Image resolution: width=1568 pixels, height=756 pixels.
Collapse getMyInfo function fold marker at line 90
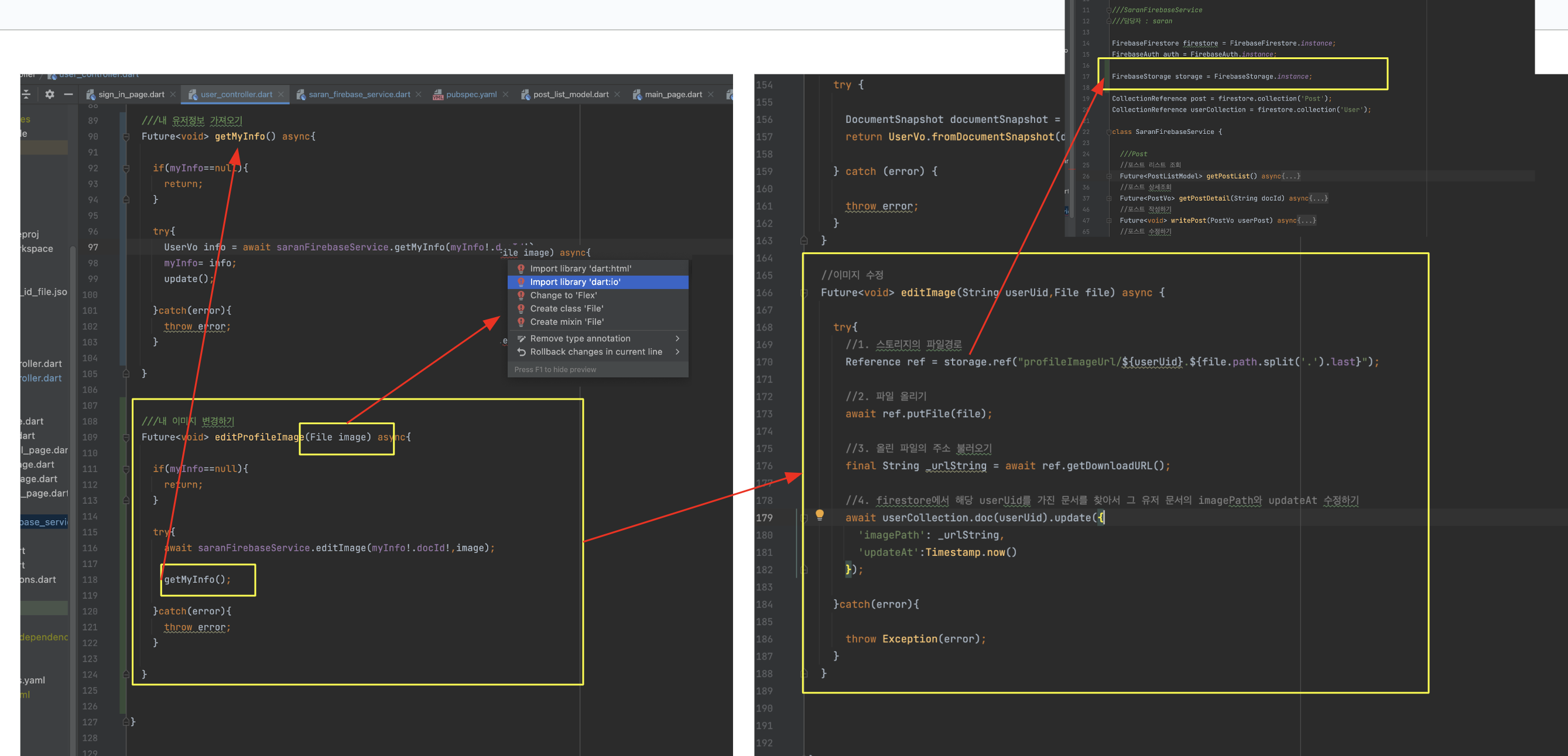(x=126, y=137)
